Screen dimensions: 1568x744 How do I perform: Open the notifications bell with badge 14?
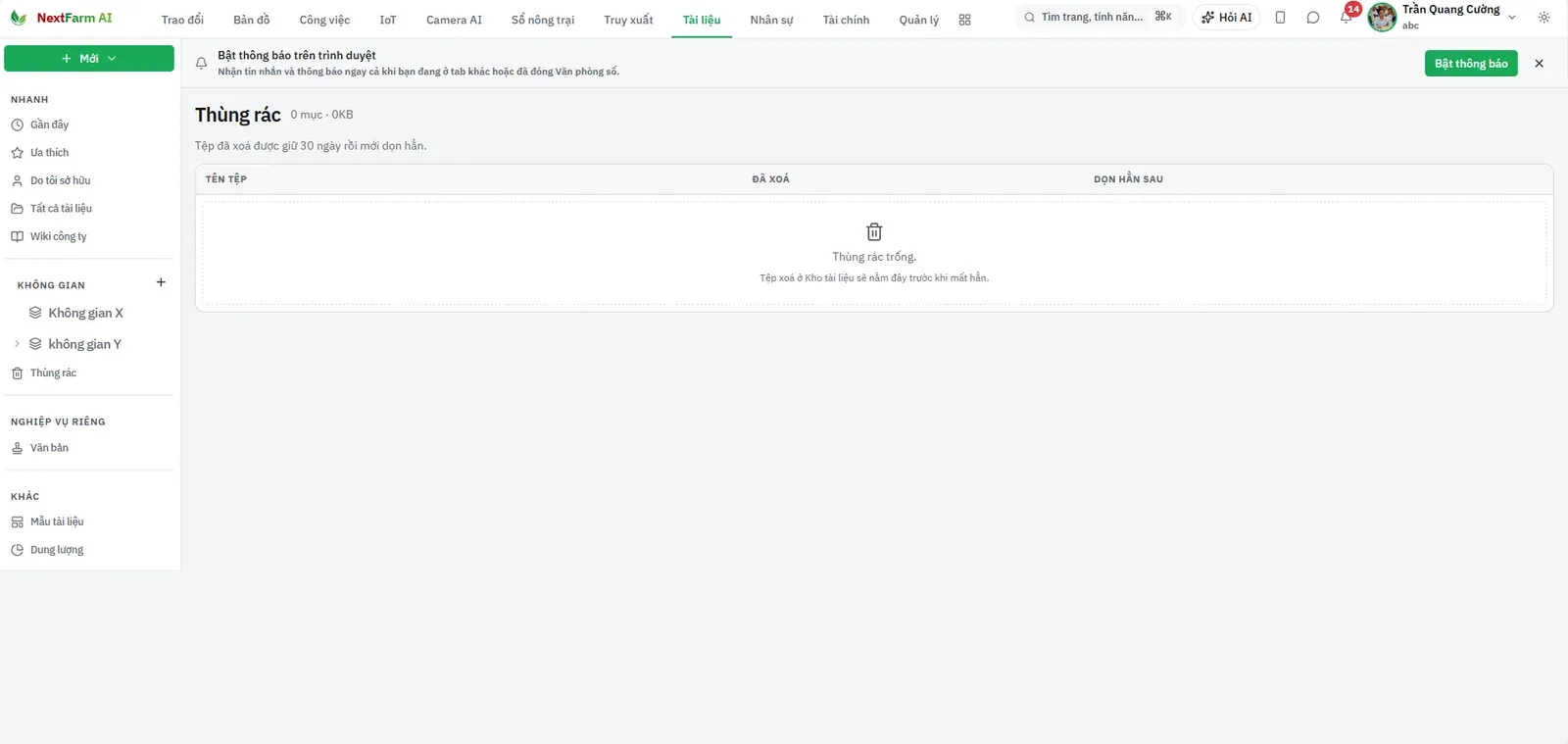(x=1347, y=17)
